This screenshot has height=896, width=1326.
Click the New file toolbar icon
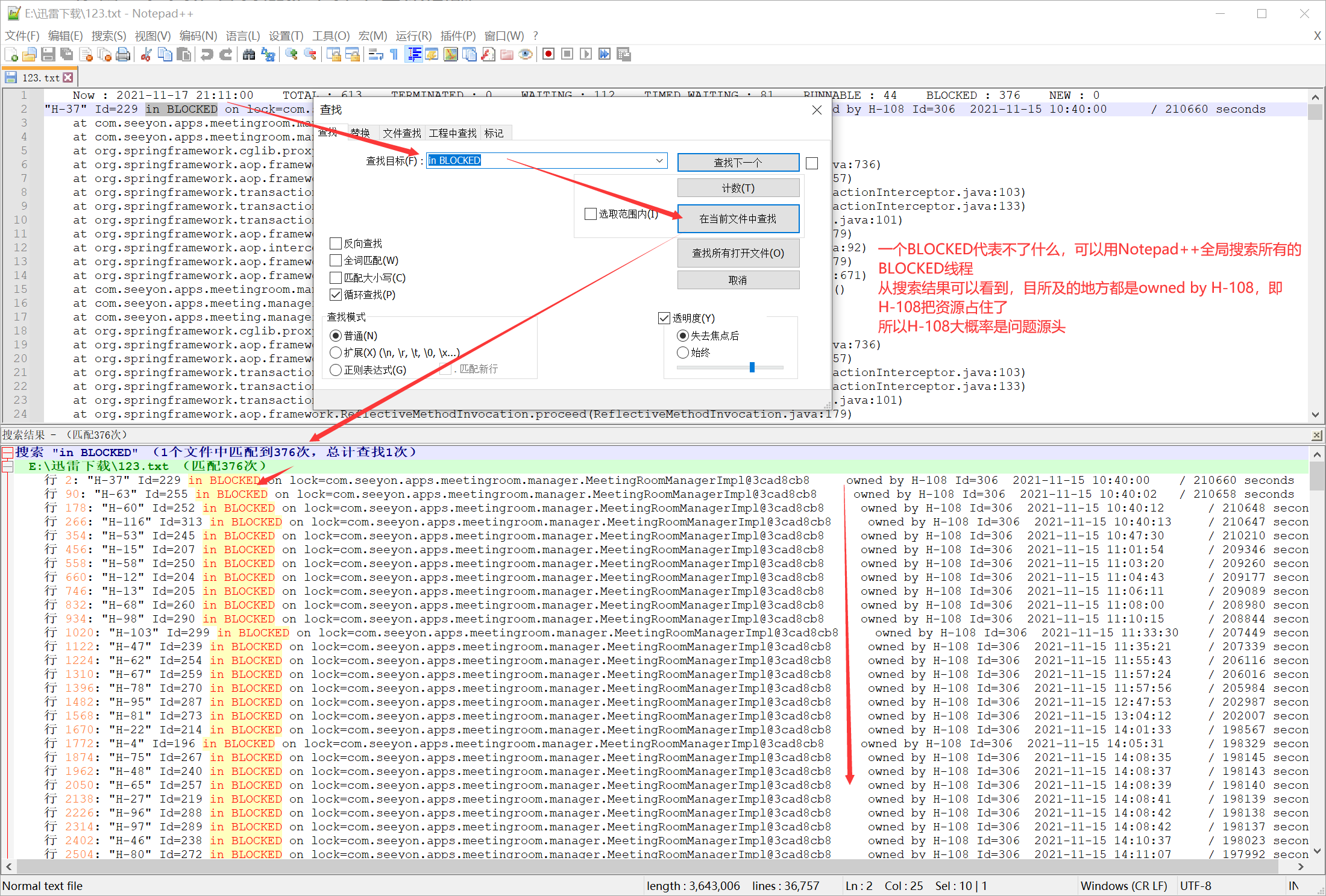[11, 55]
